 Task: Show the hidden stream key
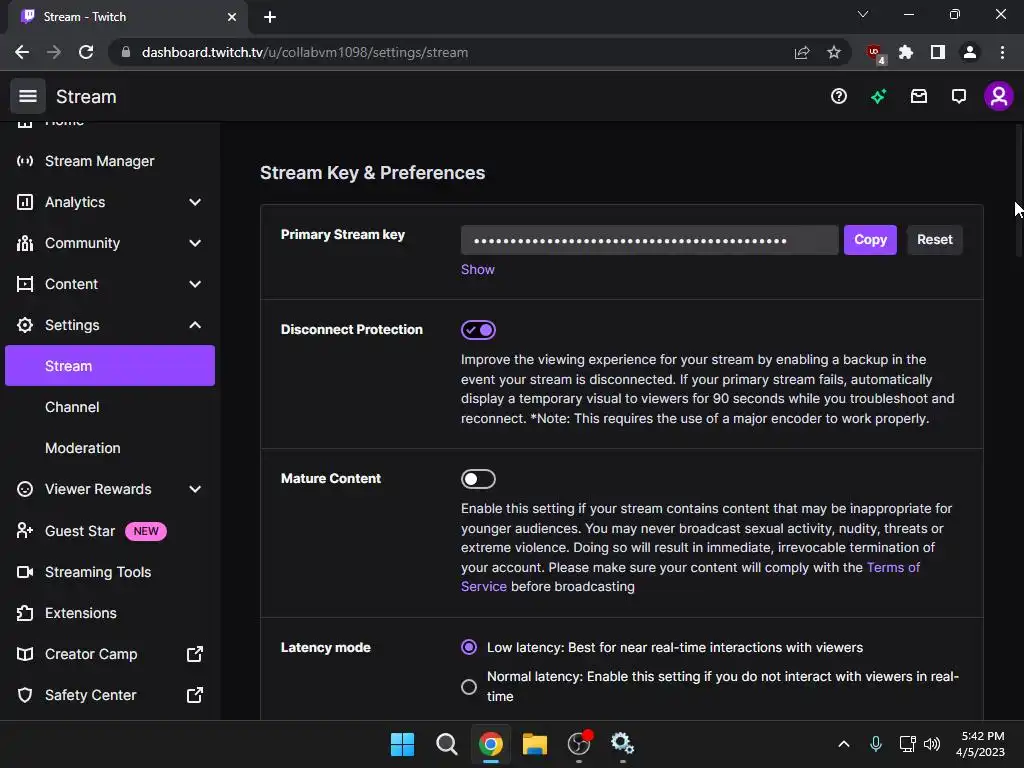(x=477, y=270)
